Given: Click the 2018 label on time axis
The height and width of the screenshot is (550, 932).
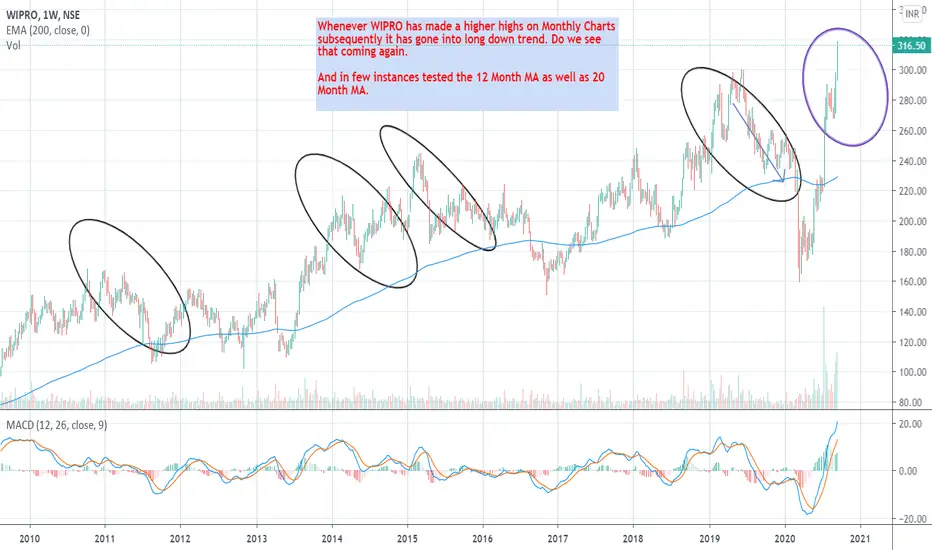Looking at the screenshot, I should point(633,539).
